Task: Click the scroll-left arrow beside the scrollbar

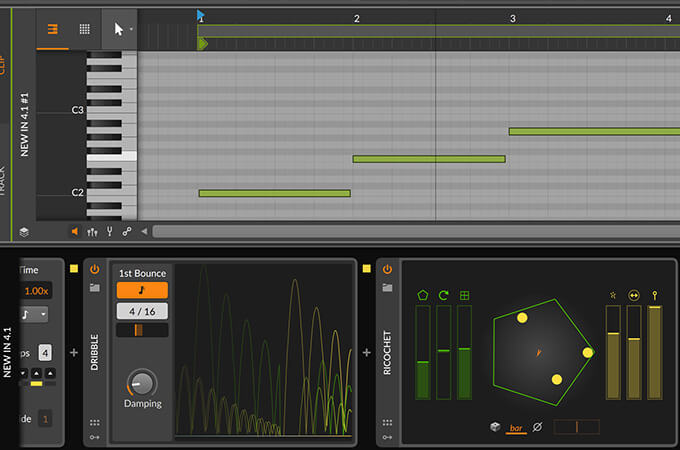Action: pyautogui.click(x=144, y=232)
